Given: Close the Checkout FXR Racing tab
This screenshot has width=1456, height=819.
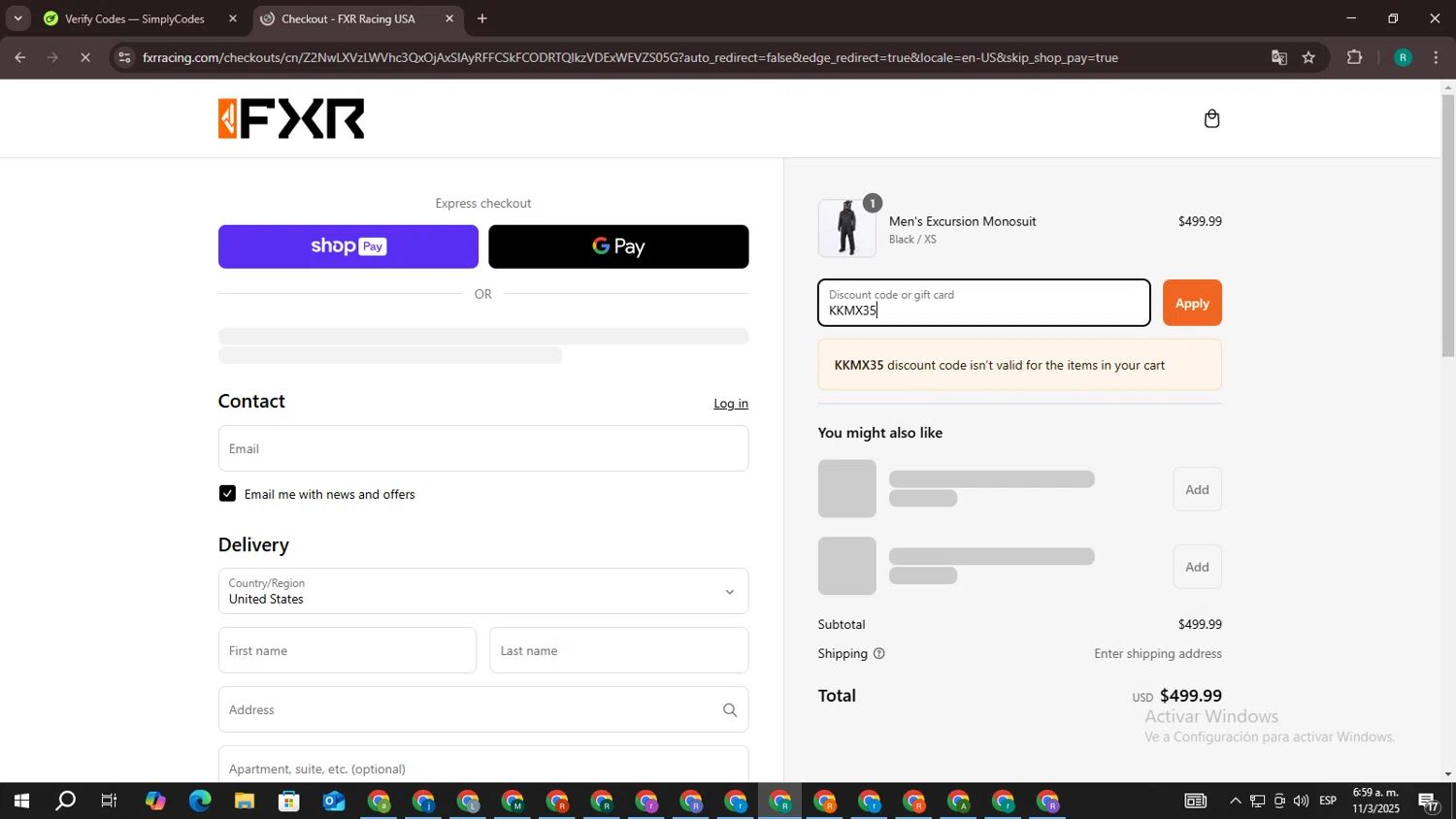Looking at the screenshot, I should point(449,18).
